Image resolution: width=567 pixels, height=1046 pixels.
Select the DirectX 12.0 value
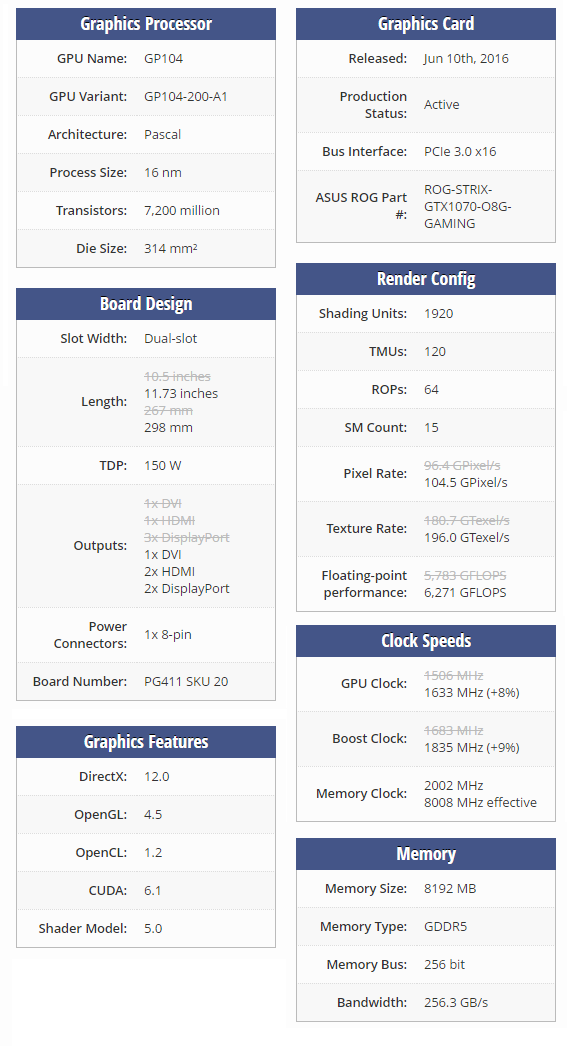pos(157,777)
